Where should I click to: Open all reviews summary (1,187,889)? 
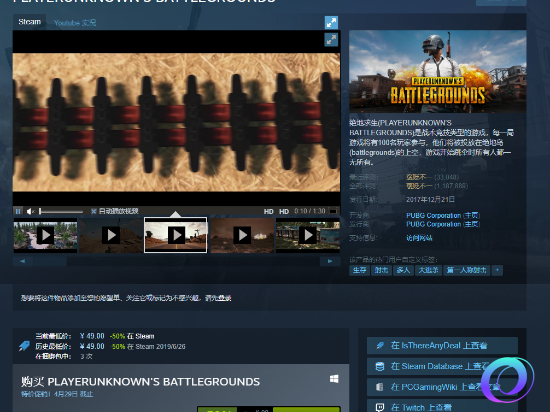437,186
